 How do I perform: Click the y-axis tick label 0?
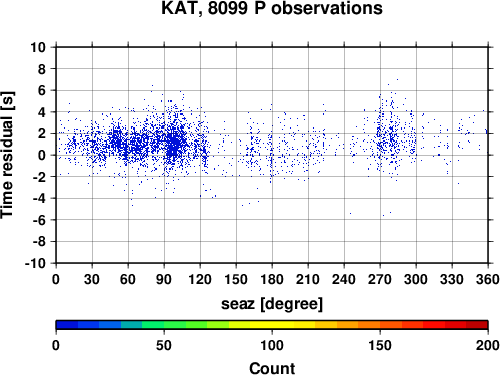point(41,155)
